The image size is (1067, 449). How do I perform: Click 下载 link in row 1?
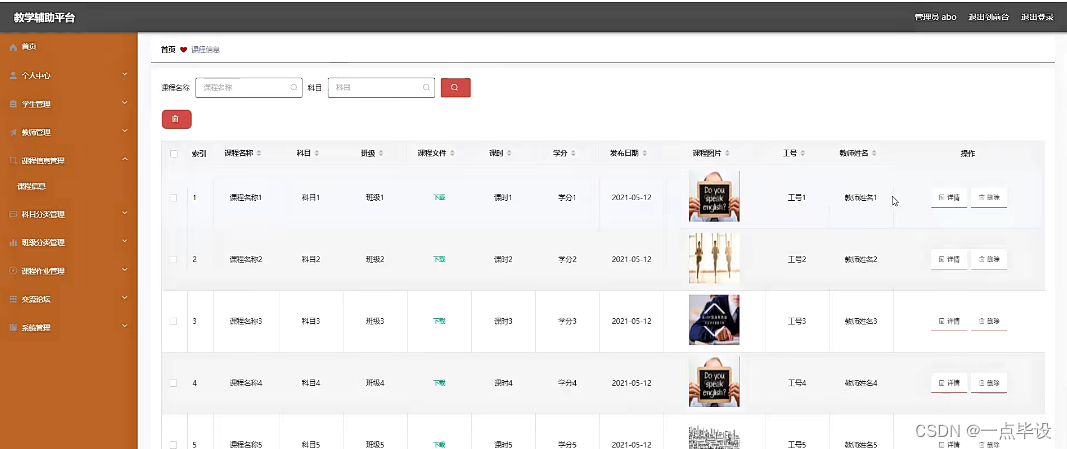(x=439, y=197)
